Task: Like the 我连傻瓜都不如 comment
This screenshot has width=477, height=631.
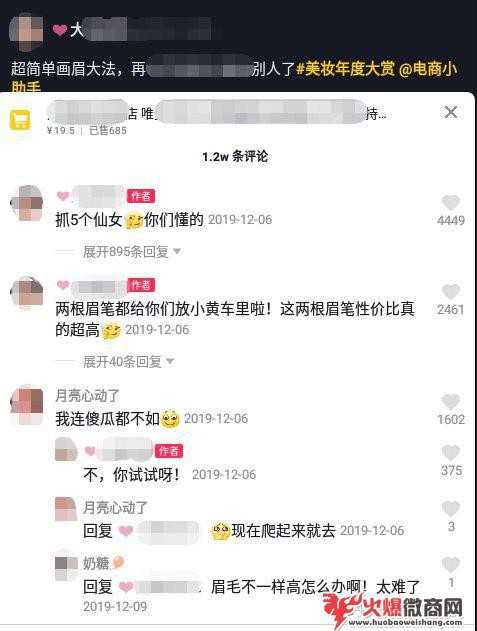Action: click(450, 402)
